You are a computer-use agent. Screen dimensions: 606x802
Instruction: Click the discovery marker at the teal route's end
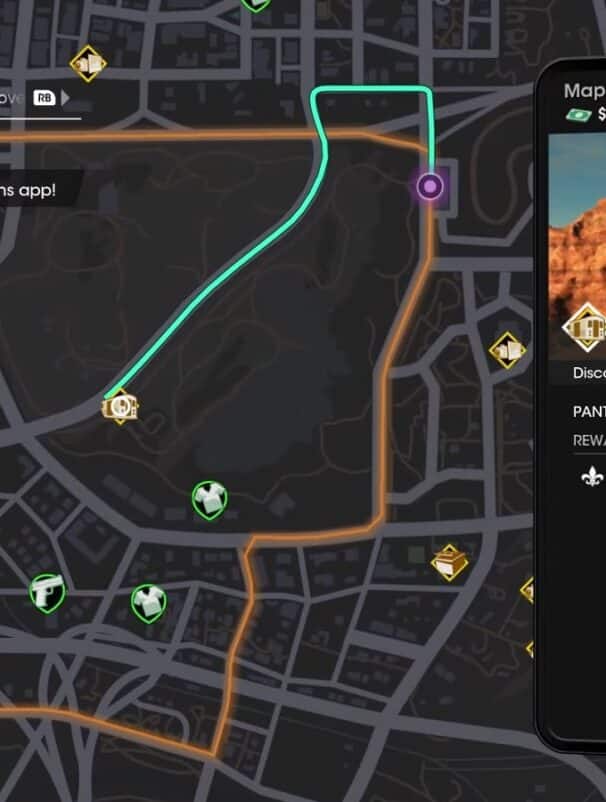point(120,407)
